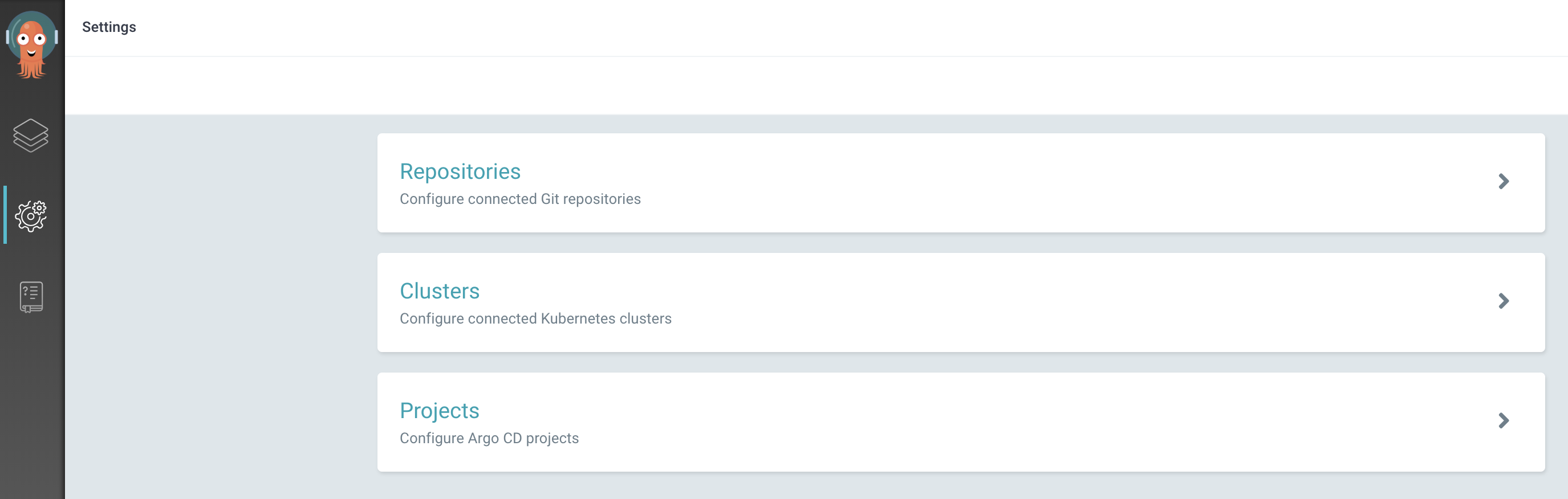Open the Clusters title link

pyautogui.click(x=440, y=291)
